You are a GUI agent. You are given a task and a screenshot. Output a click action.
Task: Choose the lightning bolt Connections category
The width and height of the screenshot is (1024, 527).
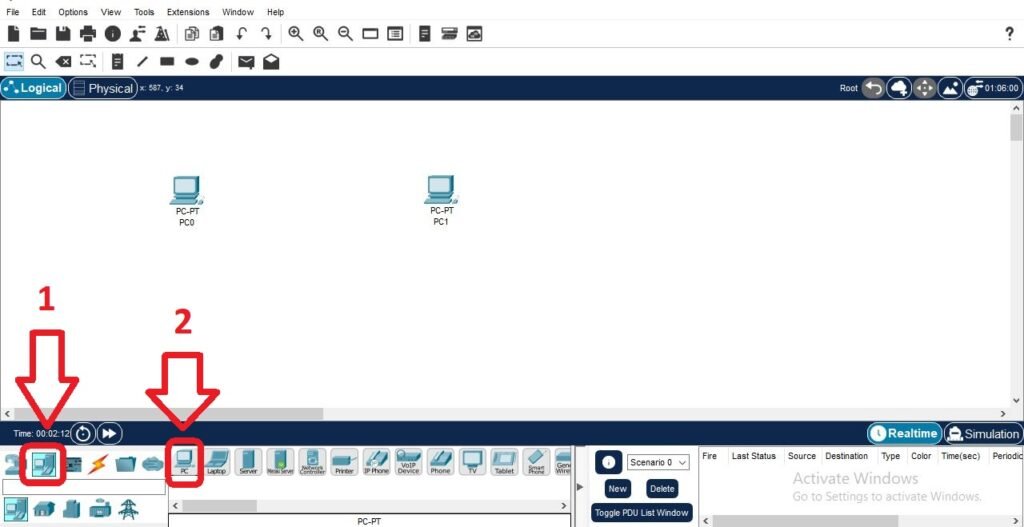click(98, 464)
